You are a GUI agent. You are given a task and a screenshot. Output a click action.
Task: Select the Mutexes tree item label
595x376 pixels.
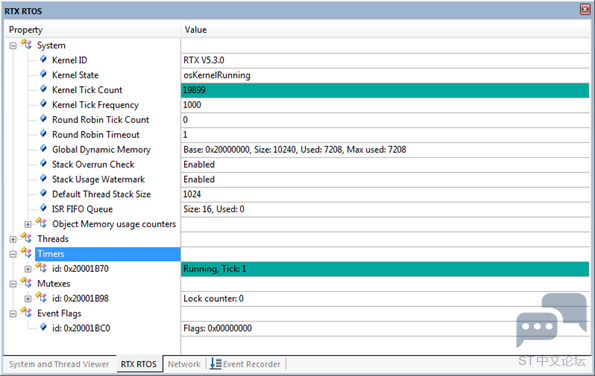(54, 283)
